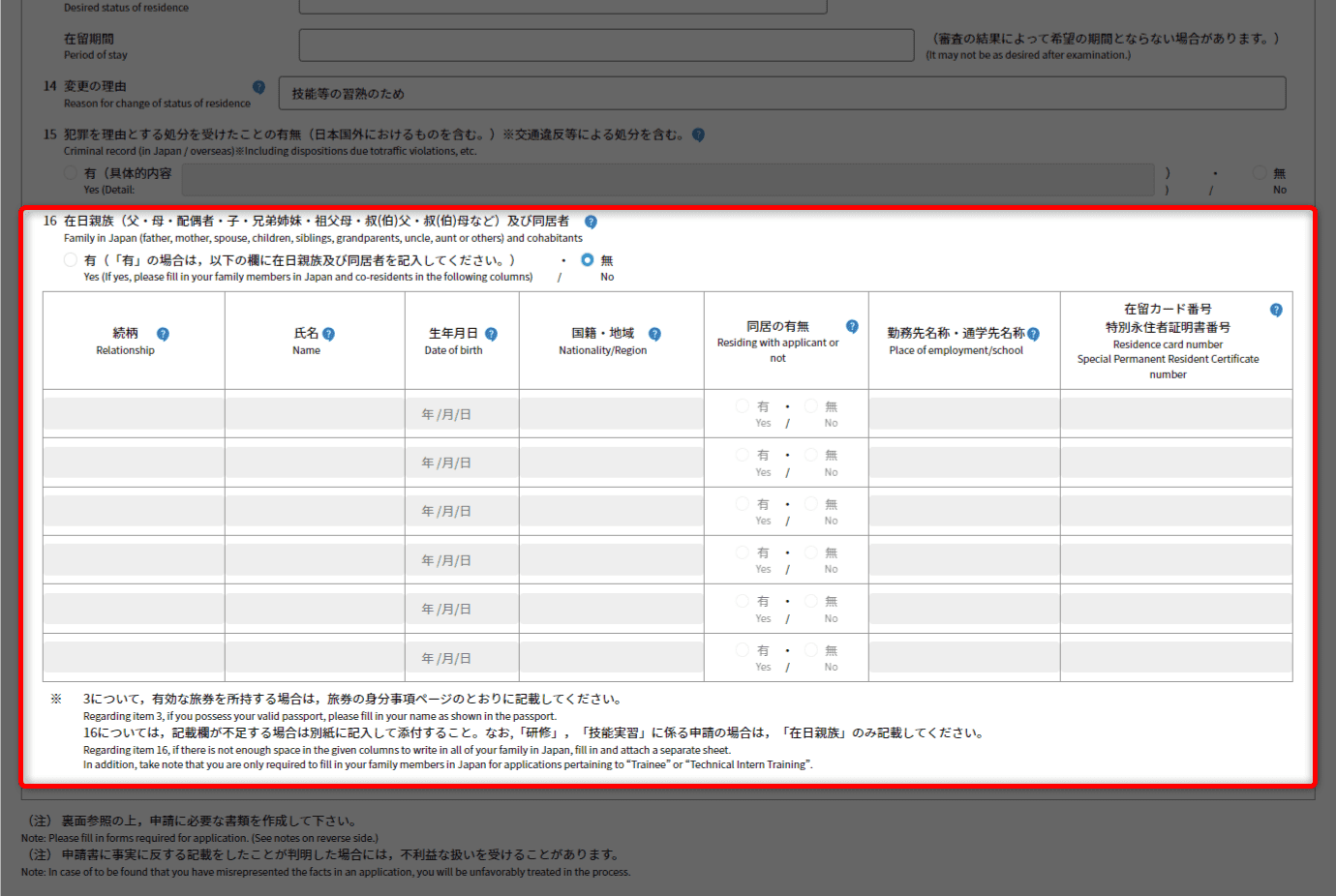This screenshot has height=896, width=1336.
Task: Choose No for residing in first family row
Action: 811,406
